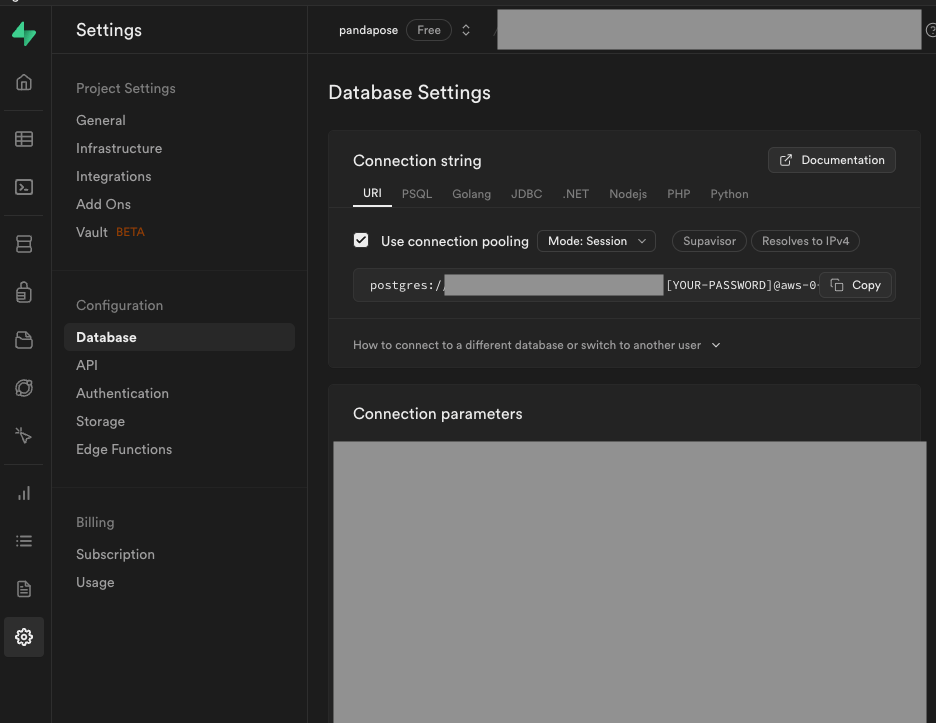The image size is (936, 723).
Task: Open the Home icon in sidebar
Action: (24, 82)
